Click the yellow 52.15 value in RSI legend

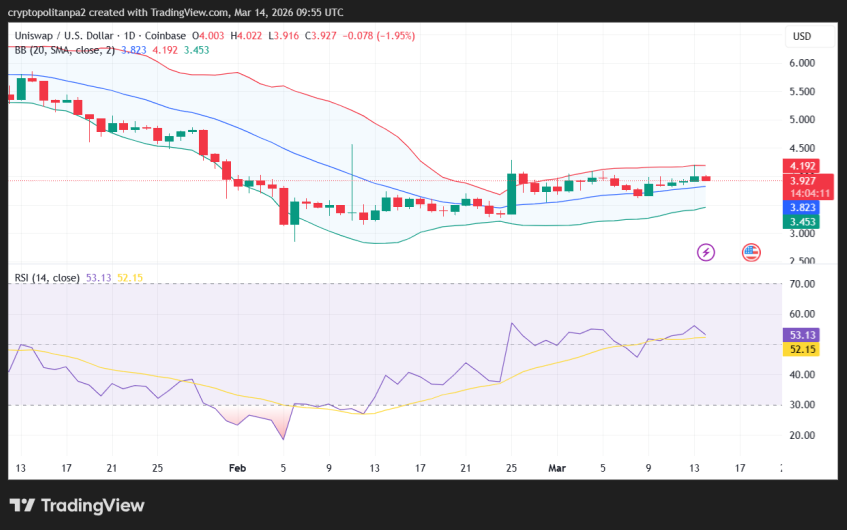pos(130,278)
